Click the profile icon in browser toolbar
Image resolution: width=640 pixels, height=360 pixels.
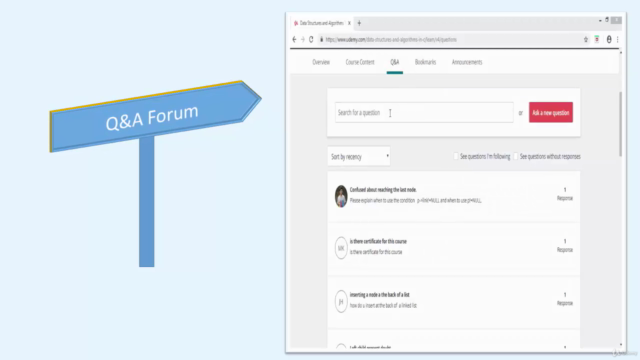coord(609,40)
